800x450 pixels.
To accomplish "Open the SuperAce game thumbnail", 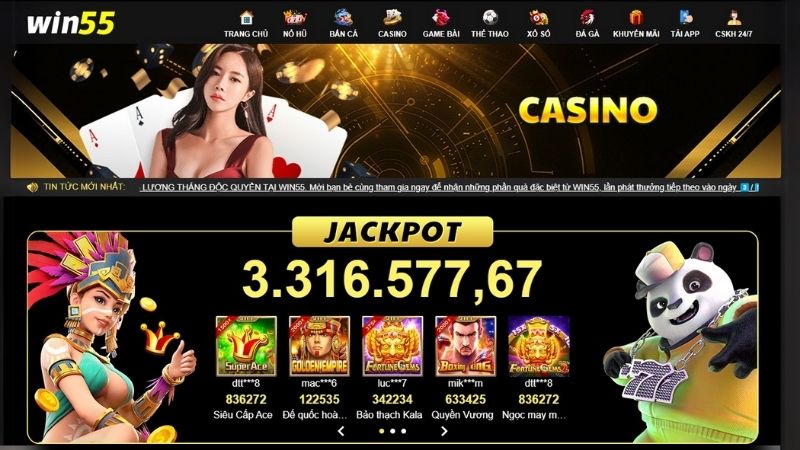I will click(246, 346).
